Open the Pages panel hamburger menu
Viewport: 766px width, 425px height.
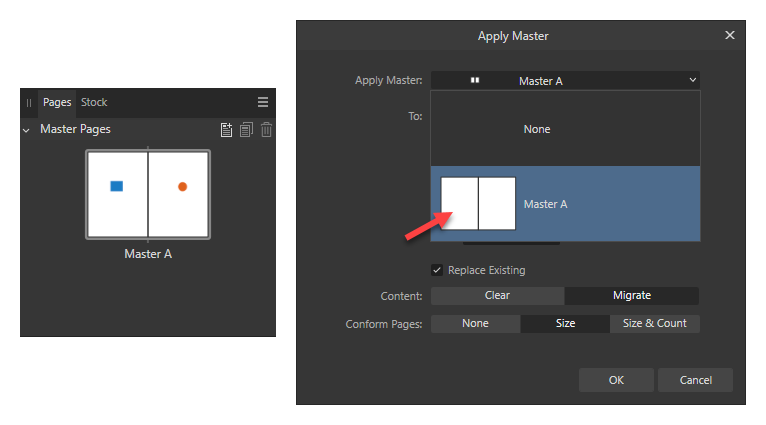click(x=263, y=102)
